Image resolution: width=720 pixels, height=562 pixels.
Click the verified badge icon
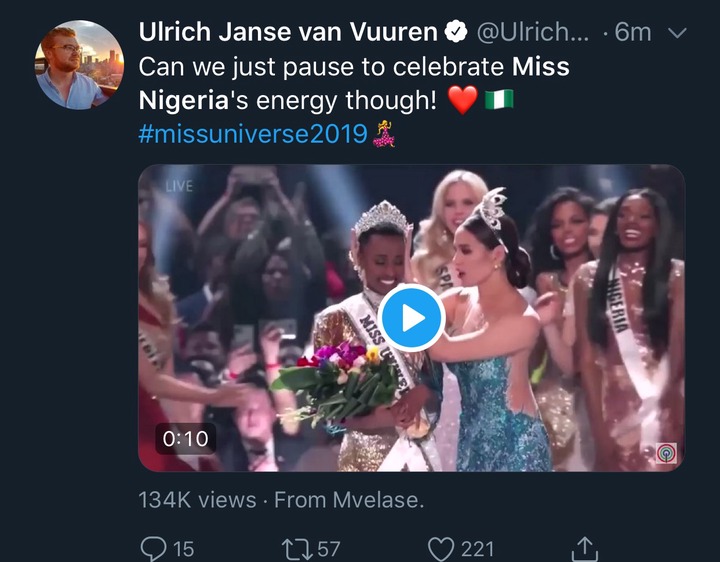456,33
